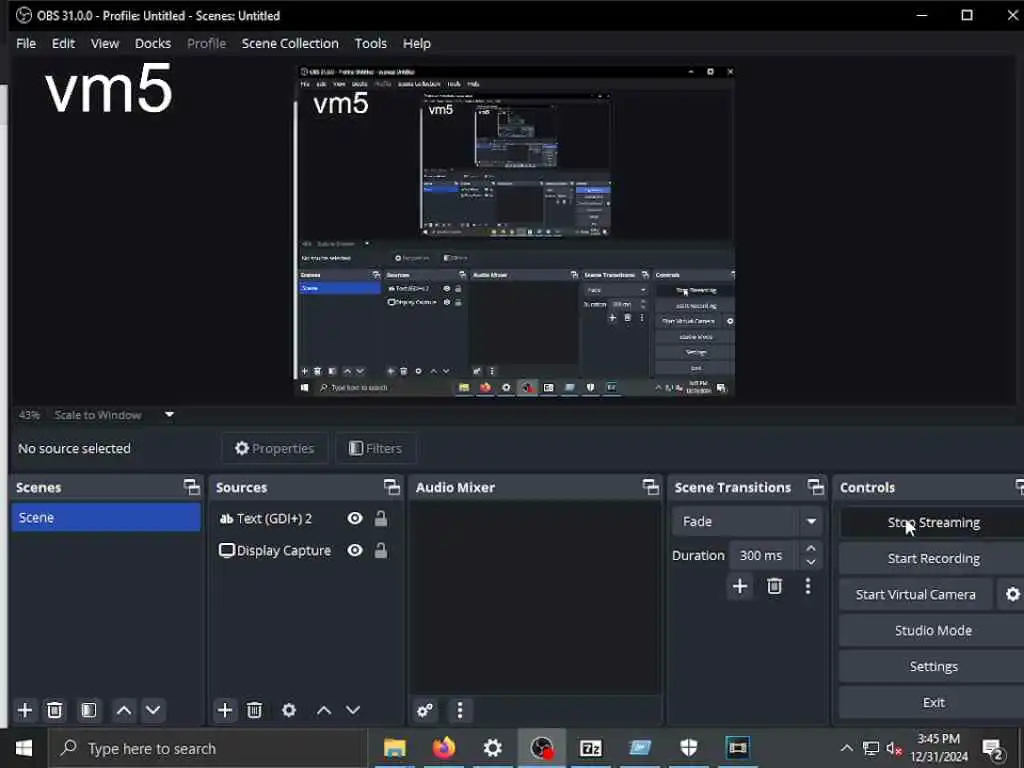This screenshot has height=768, width=1024.
Task: Open the Windows Start menu
Action: coord(24,748)
